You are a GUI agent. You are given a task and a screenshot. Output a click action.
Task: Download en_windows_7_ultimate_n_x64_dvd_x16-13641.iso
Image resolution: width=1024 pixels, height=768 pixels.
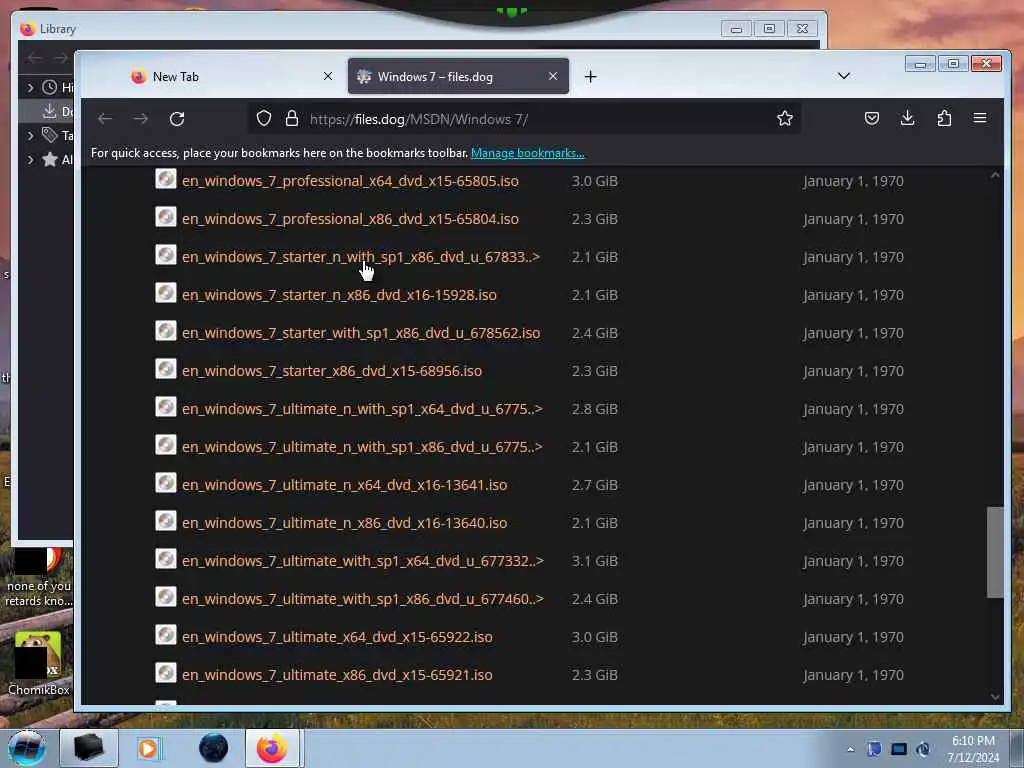pyautogui.click(x=344, y=485)
